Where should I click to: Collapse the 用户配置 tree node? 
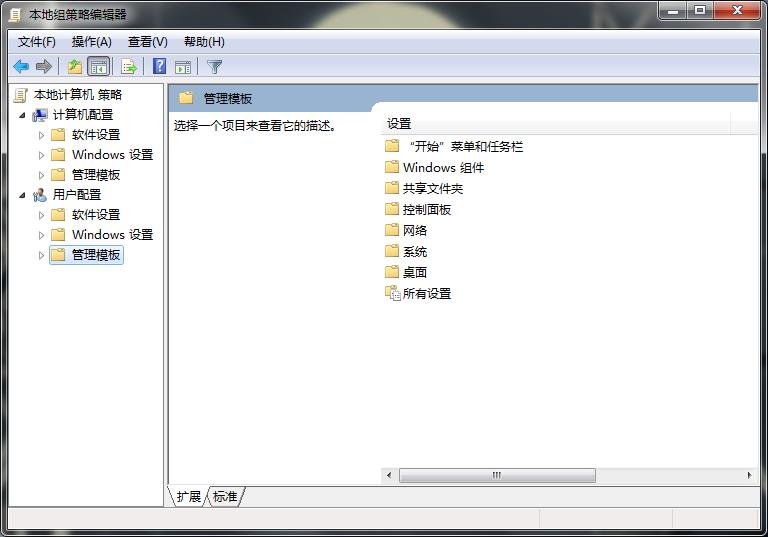click(x=22, y=195)
